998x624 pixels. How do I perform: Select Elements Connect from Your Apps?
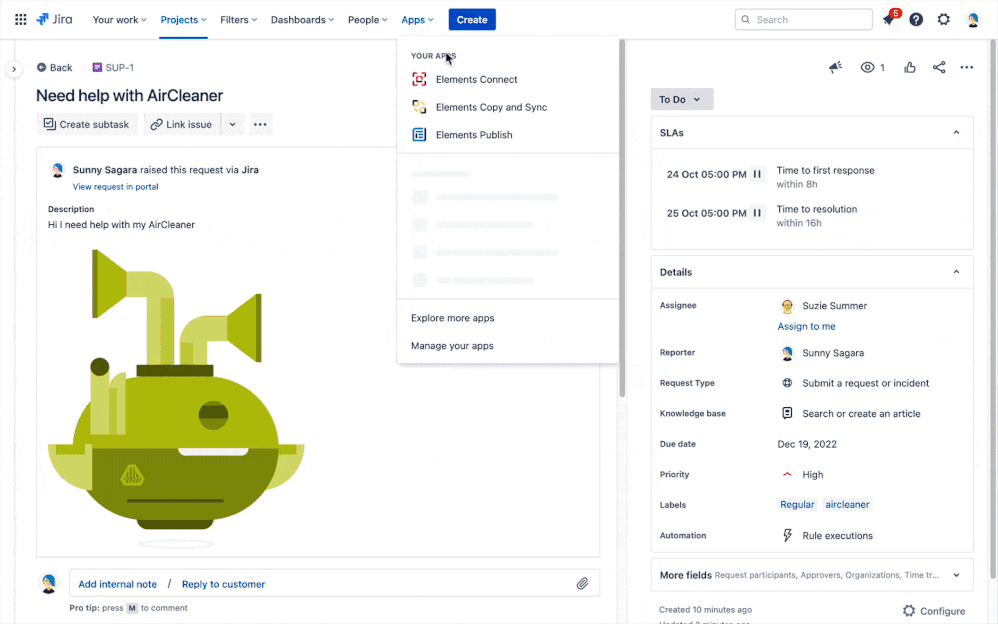tap(508, 79)
